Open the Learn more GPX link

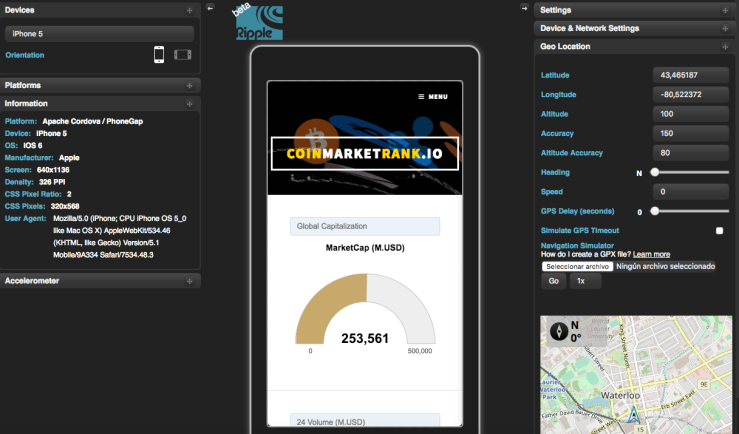pyautogui.click(x=651, y=255)
